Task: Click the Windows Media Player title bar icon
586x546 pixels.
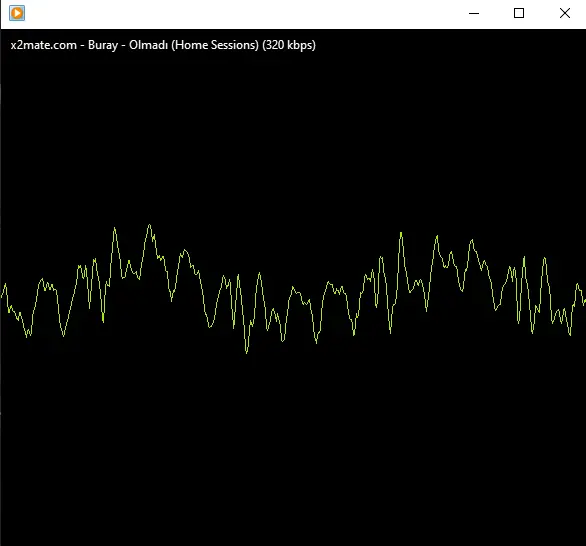Action: click(x=17, y=13)
